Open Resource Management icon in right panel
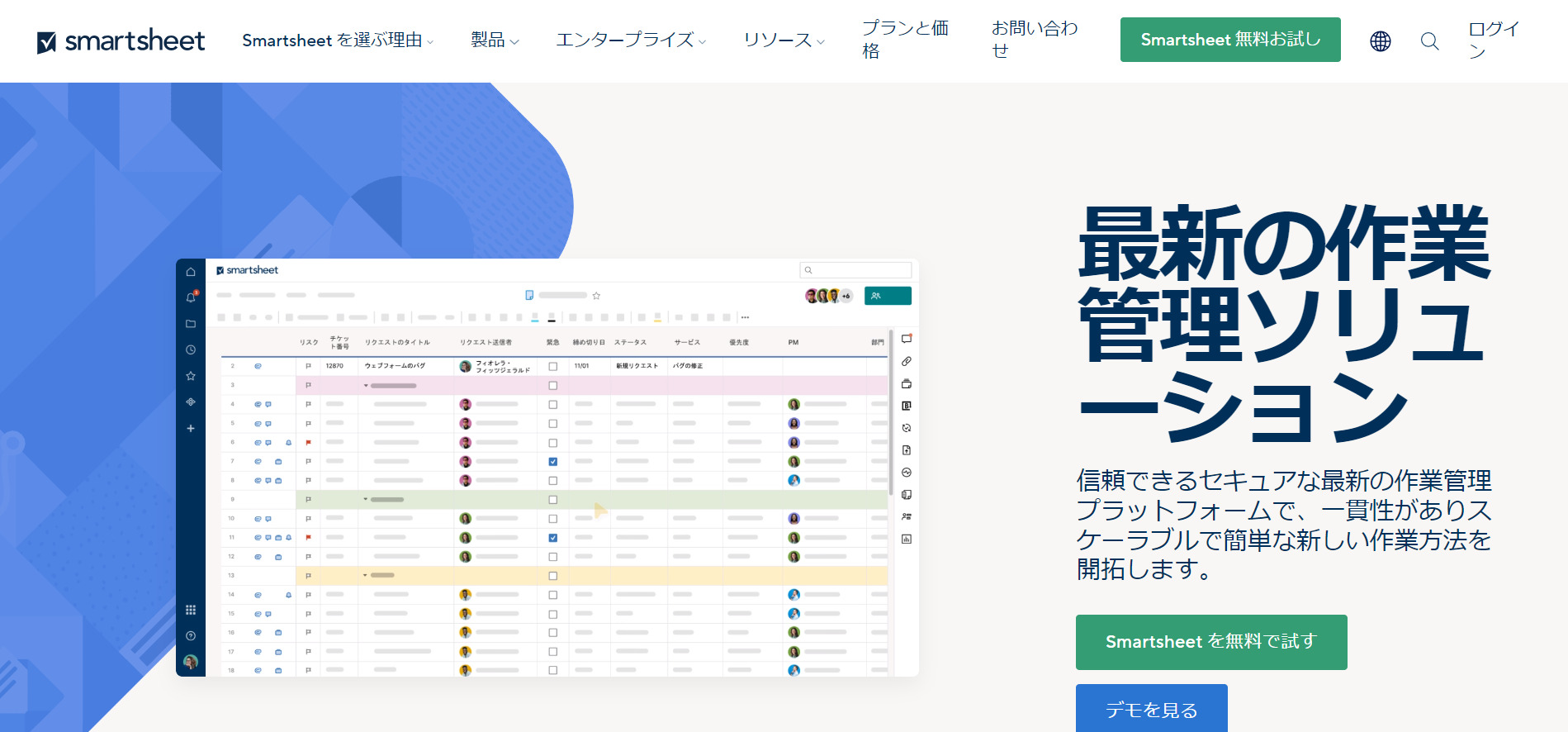The image size is (1568, 732). click(907, 516)
